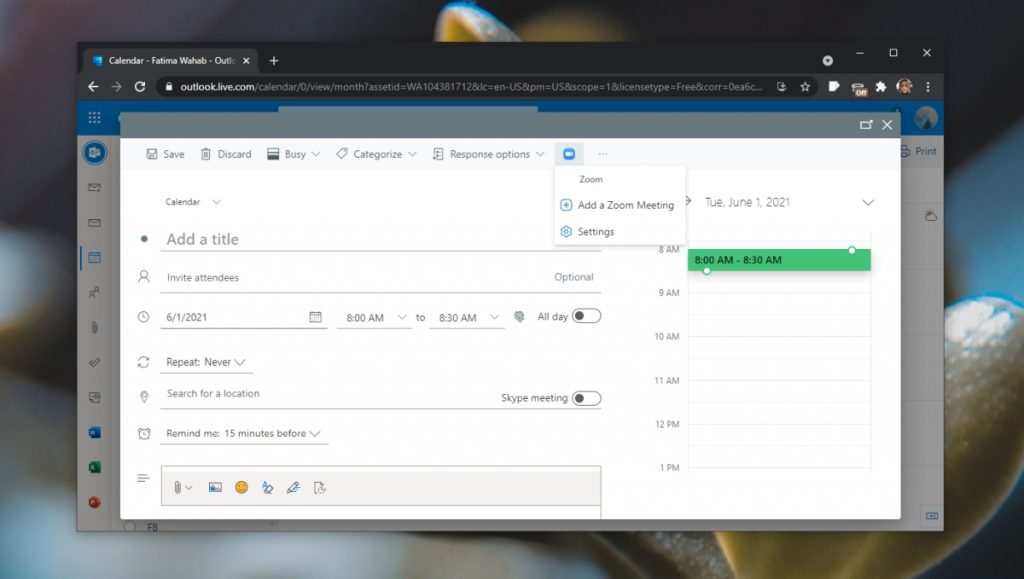Pop out the event form to new window
The image size is (1024, 579).
[x=866, y=125]
